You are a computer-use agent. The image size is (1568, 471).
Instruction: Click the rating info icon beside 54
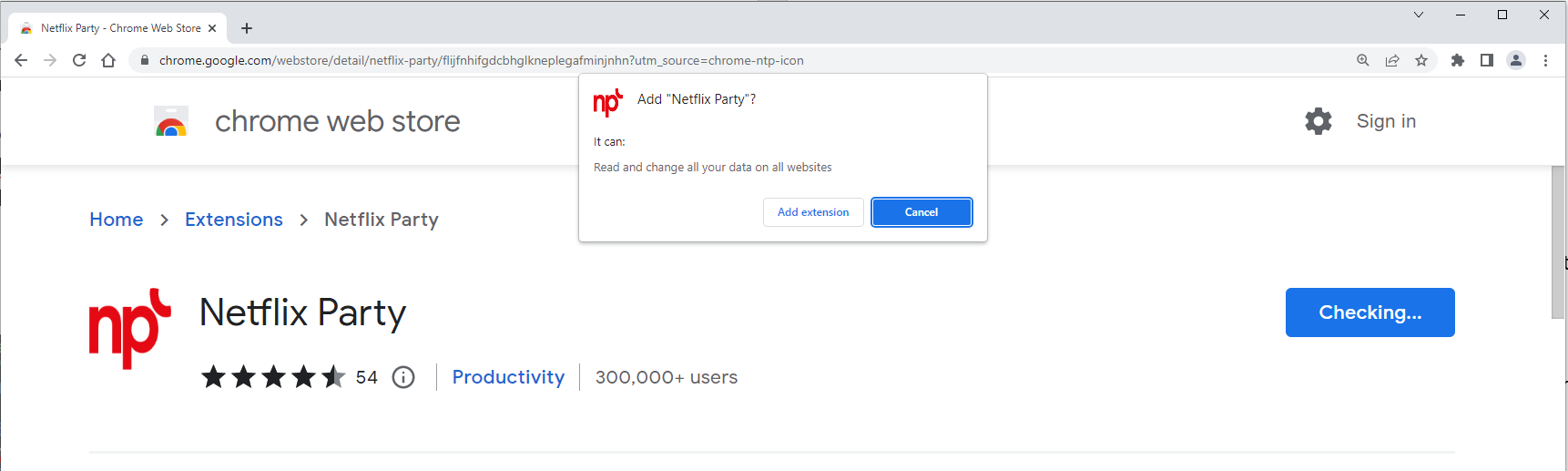(403, 377)
